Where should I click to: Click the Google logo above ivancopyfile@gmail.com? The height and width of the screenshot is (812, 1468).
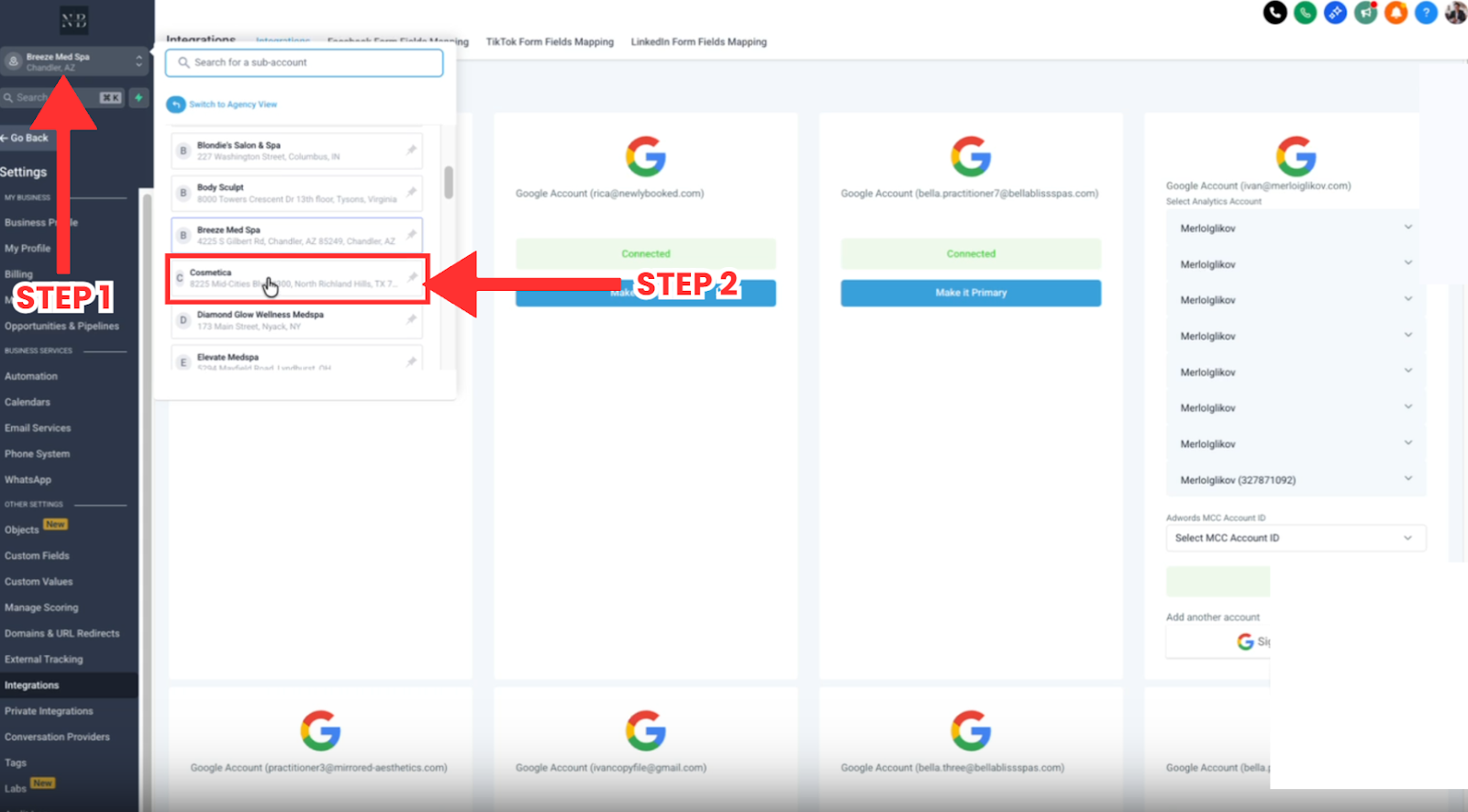click(x=646, y=731)
